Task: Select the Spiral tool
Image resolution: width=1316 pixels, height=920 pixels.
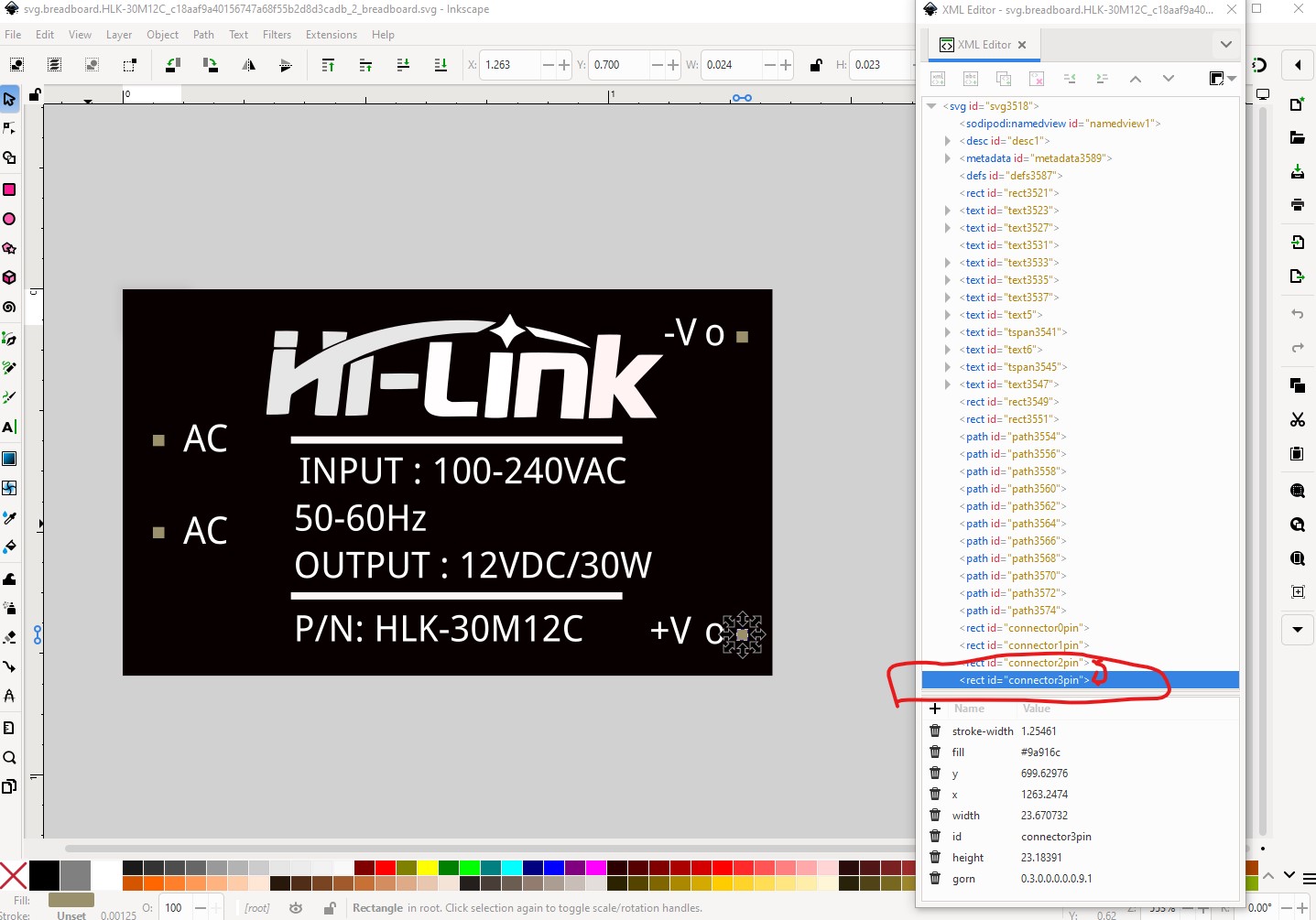Action: (9, 308)
